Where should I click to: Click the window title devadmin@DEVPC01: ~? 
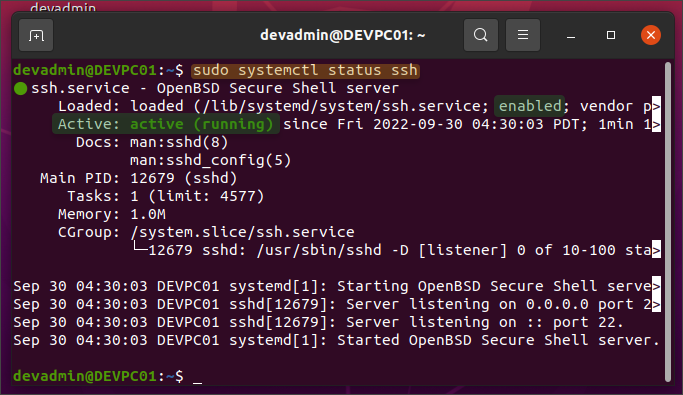(342, 35)
